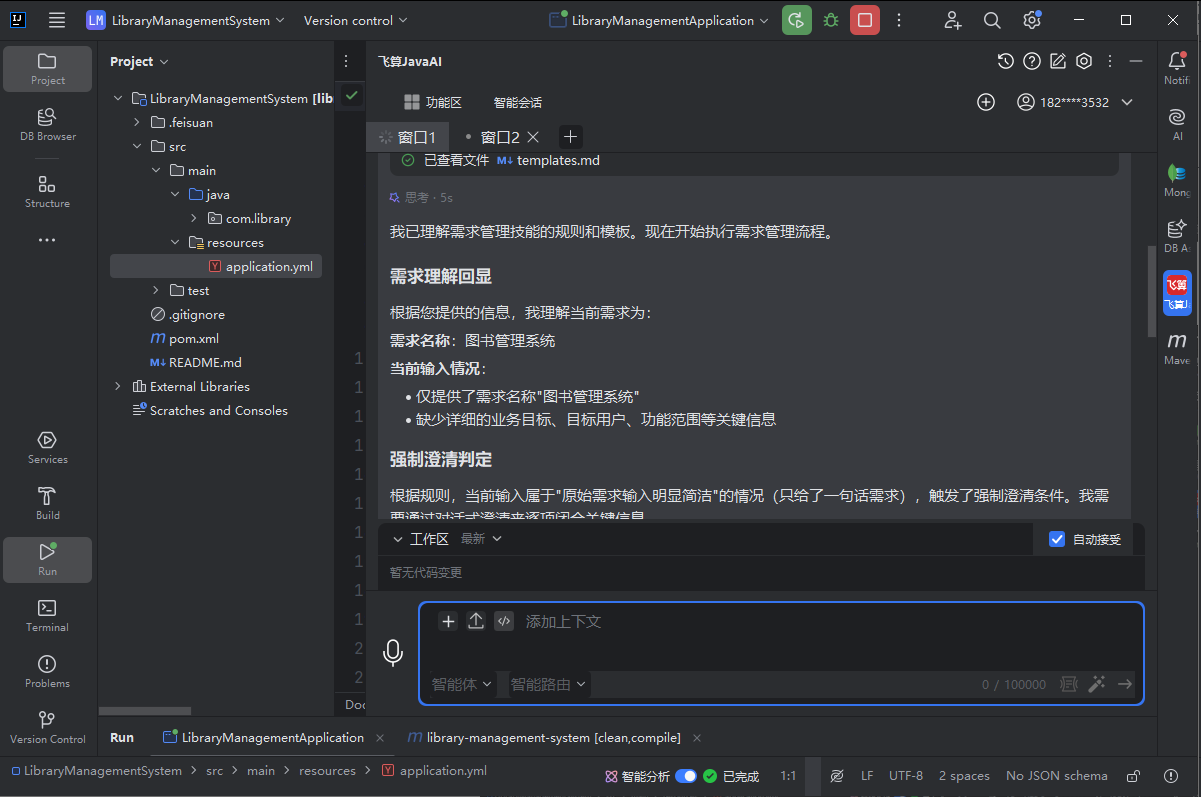Click the send arrow in chat input
This screenshot has width=1201, height=797.
click(x=1125, y=684)
